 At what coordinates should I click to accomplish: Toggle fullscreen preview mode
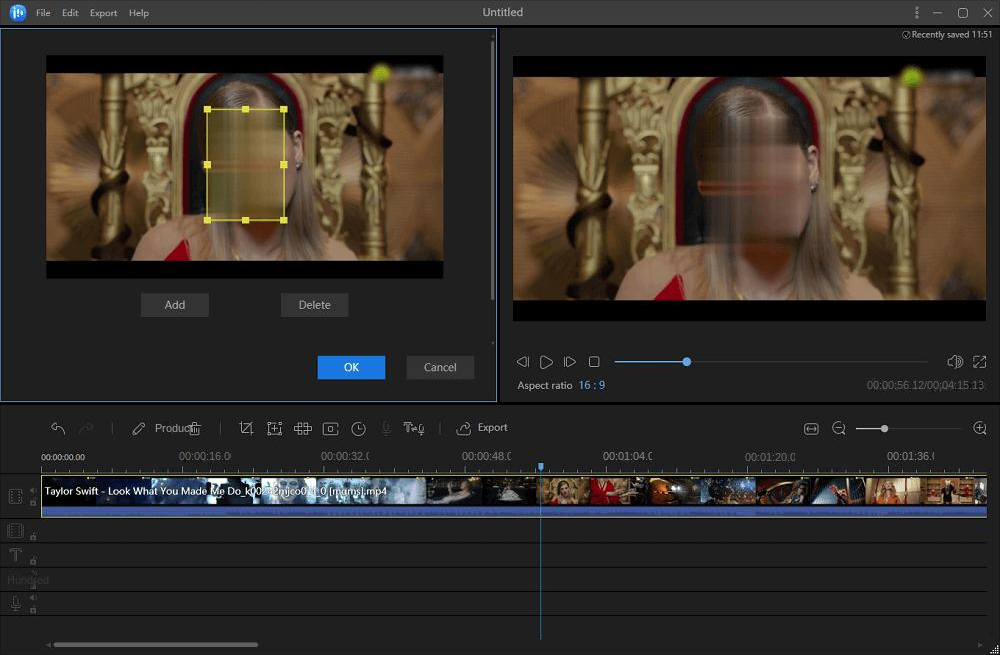[979, 361]
